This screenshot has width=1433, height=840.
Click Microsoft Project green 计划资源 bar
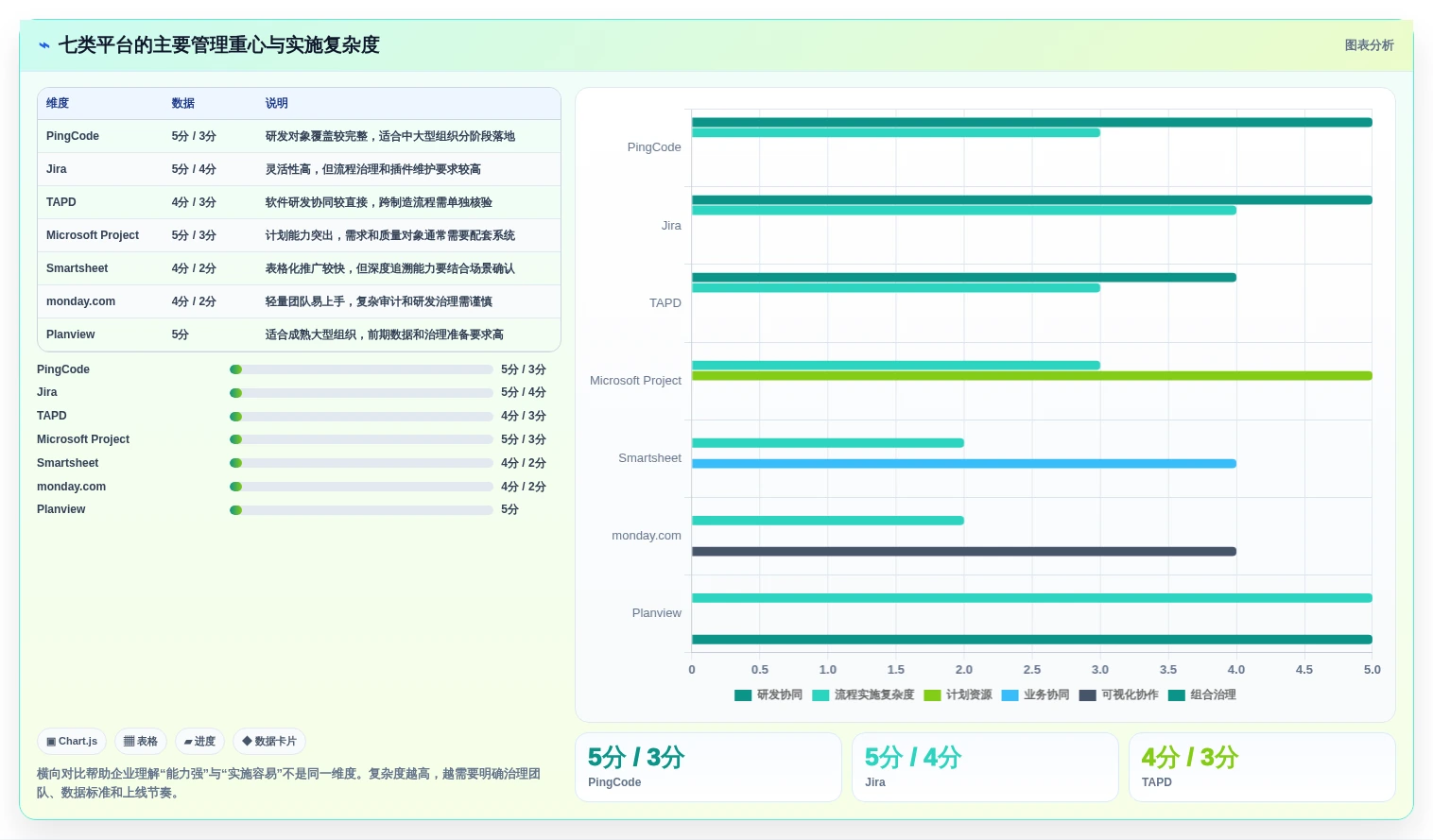[x=1031, y=376]
